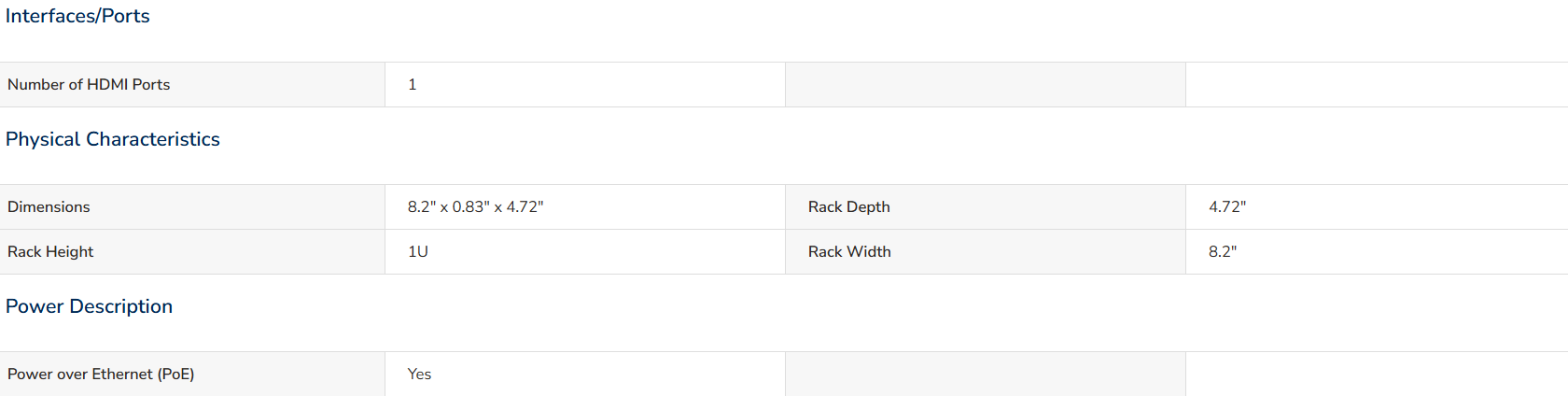Click the empty gray cell beside PoE value
1568x396 pixels.
(986, 374)
